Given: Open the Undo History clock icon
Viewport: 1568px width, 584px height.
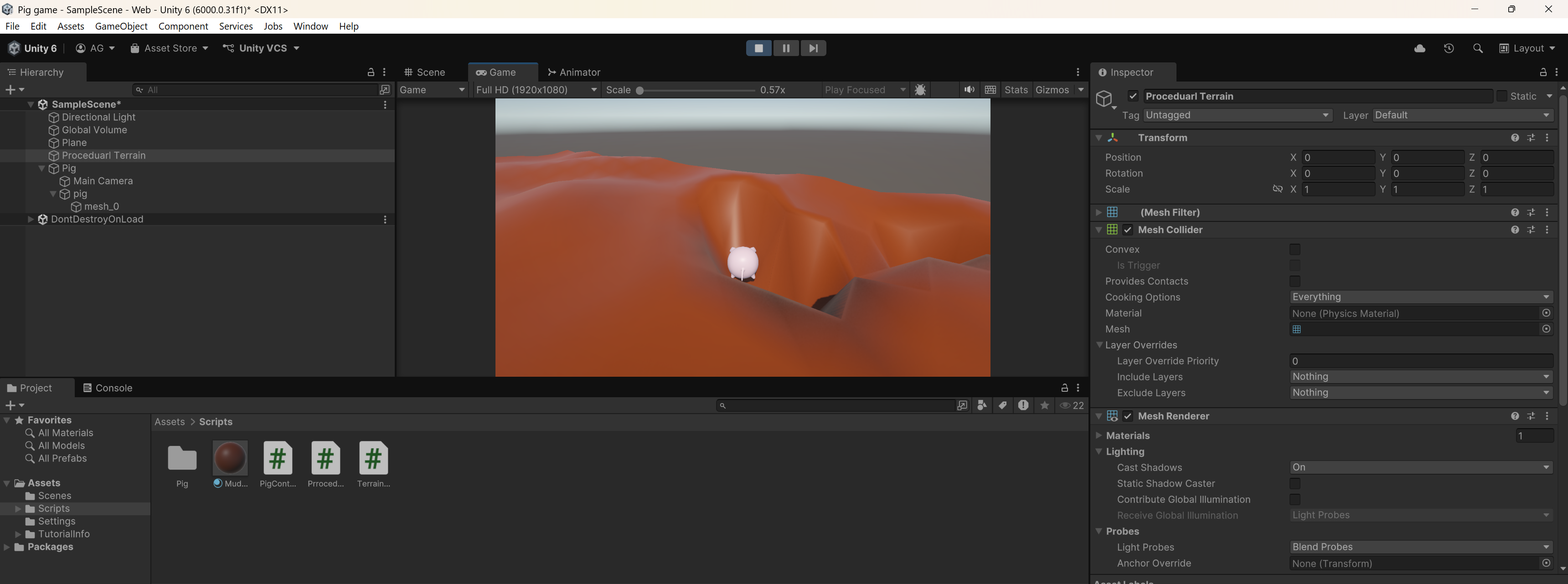Looking at the screenshot, I should tap(1449, 48).
